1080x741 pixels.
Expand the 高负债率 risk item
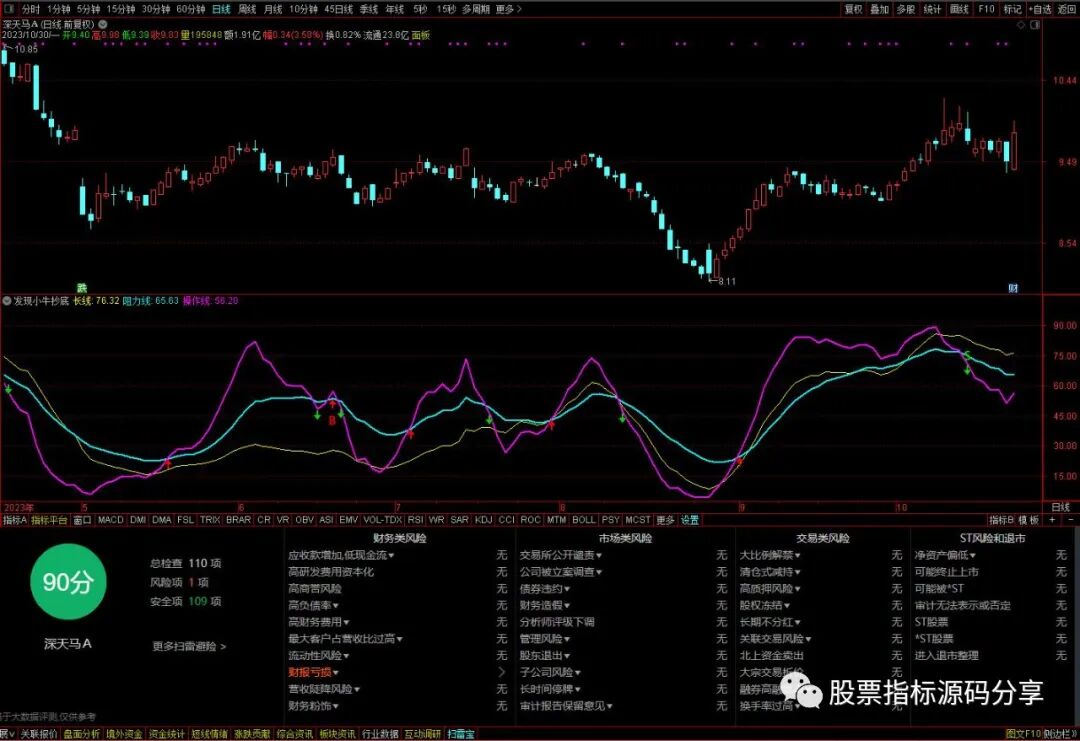(313, 605)
